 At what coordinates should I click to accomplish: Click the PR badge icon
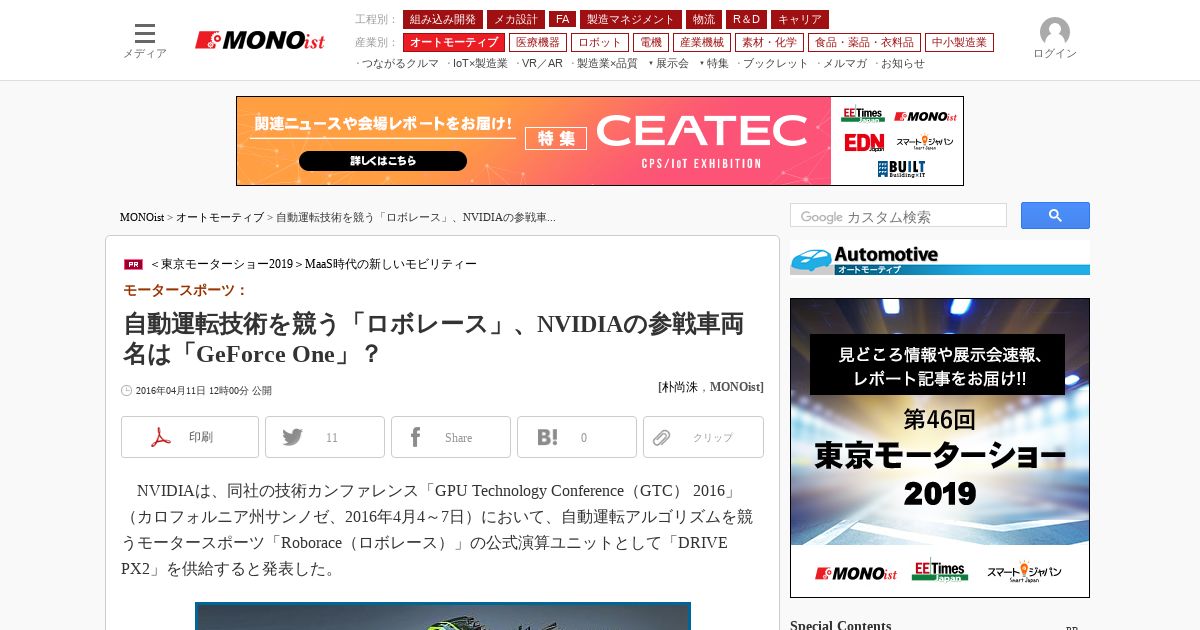133,264
